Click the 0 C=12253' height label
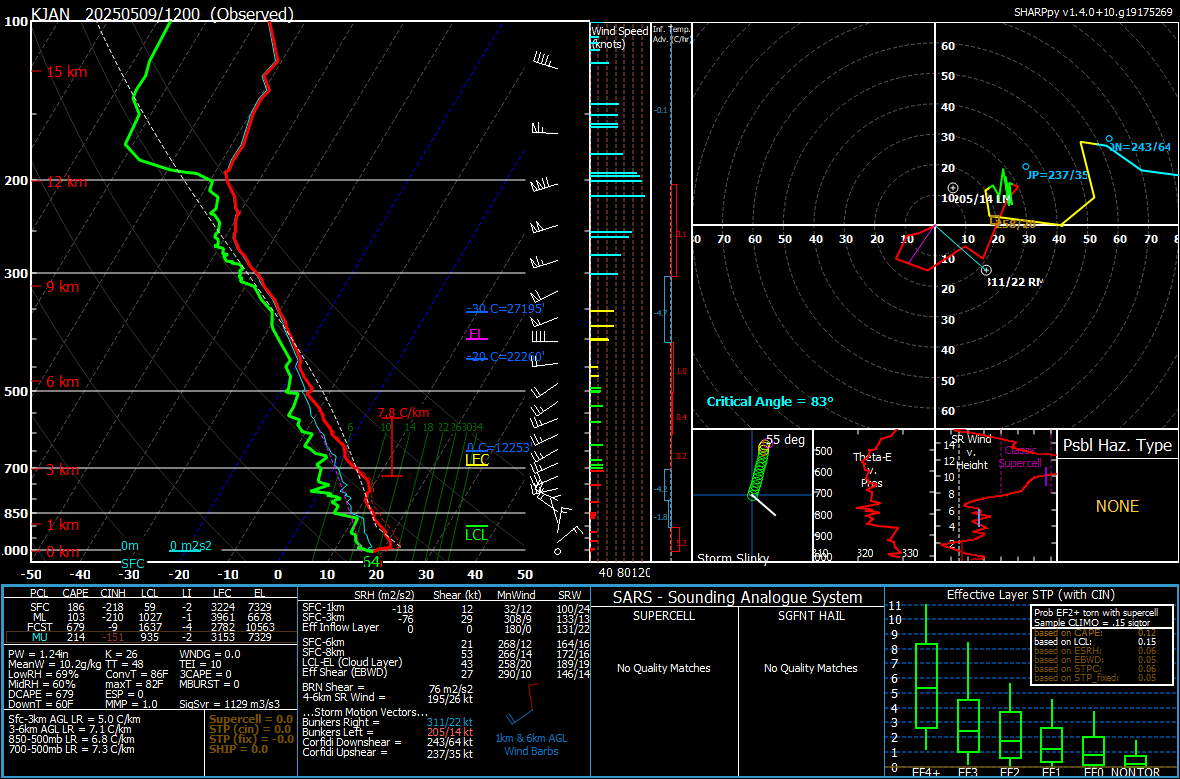This screenshot has height=779, width=1180. coord(499,447)
